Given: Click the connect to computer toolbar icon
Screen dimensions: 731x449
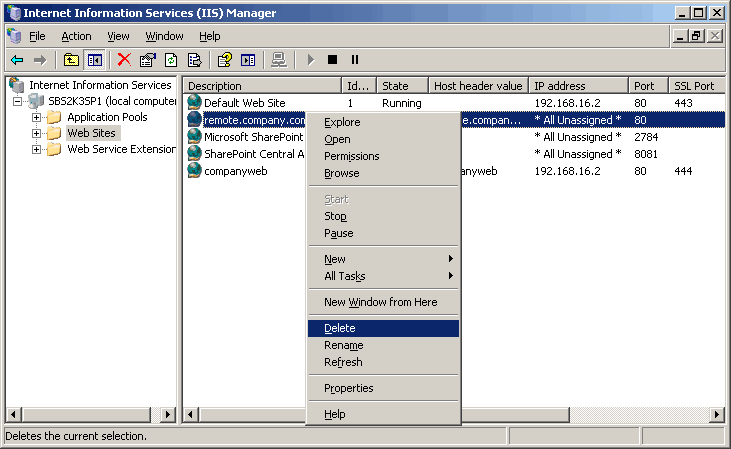Looking at the screenshot, I should click(x=279, y=60).
